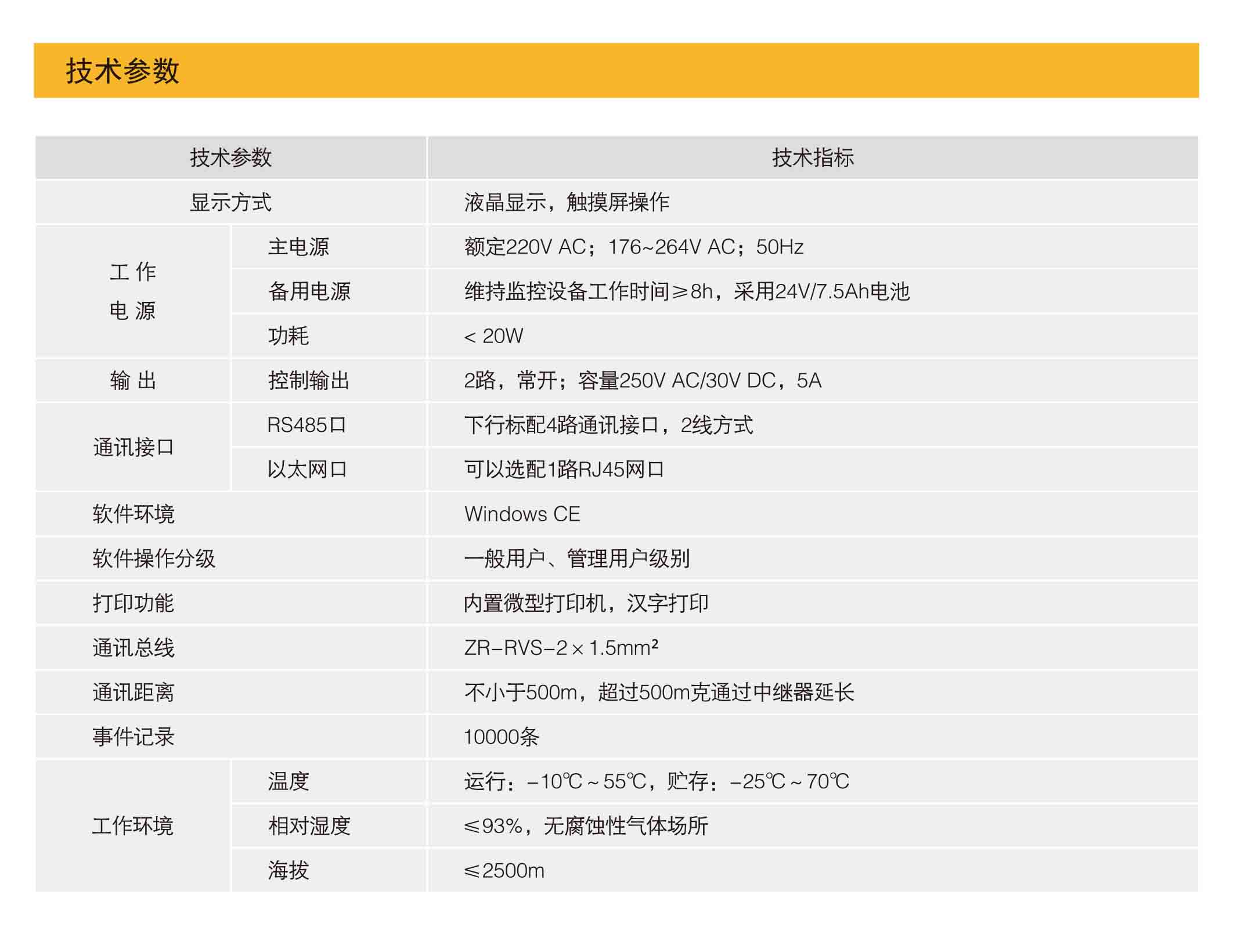
Task: Select the 显示方式 row label
Action: click(x=230, y=203)
